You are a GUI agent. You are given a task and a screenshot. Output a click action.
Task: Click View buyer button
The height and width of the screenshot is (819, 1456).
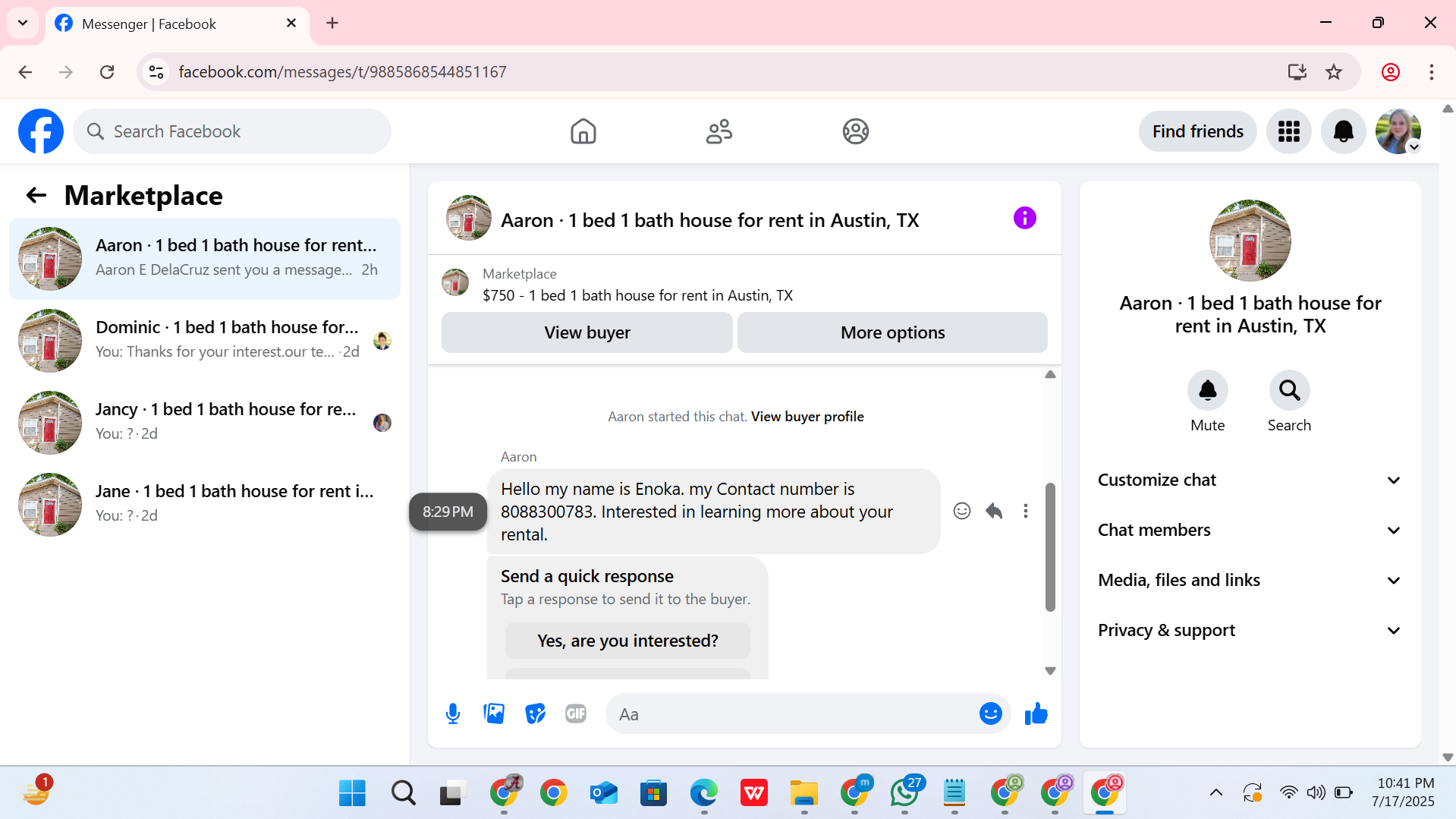(x=587, y=332)
